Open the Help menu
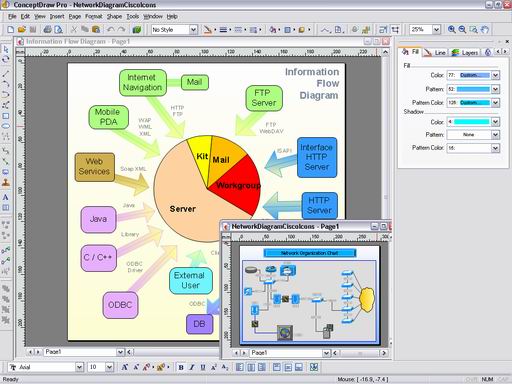 coord(172,16)
